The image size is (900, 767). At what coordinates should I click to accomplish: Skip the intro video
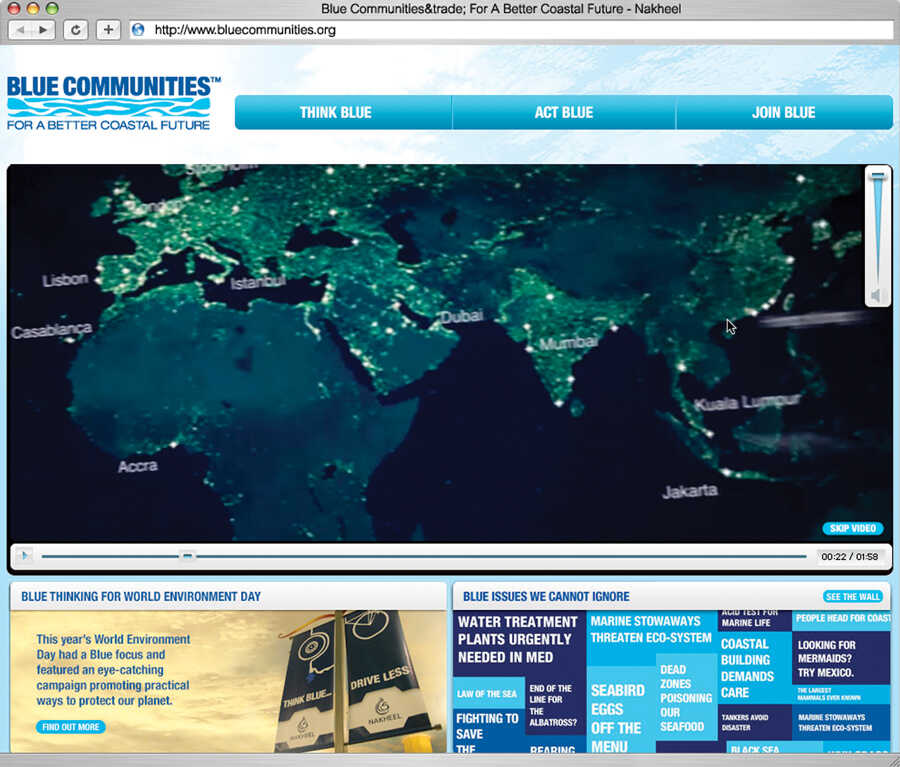coord(852,528)
